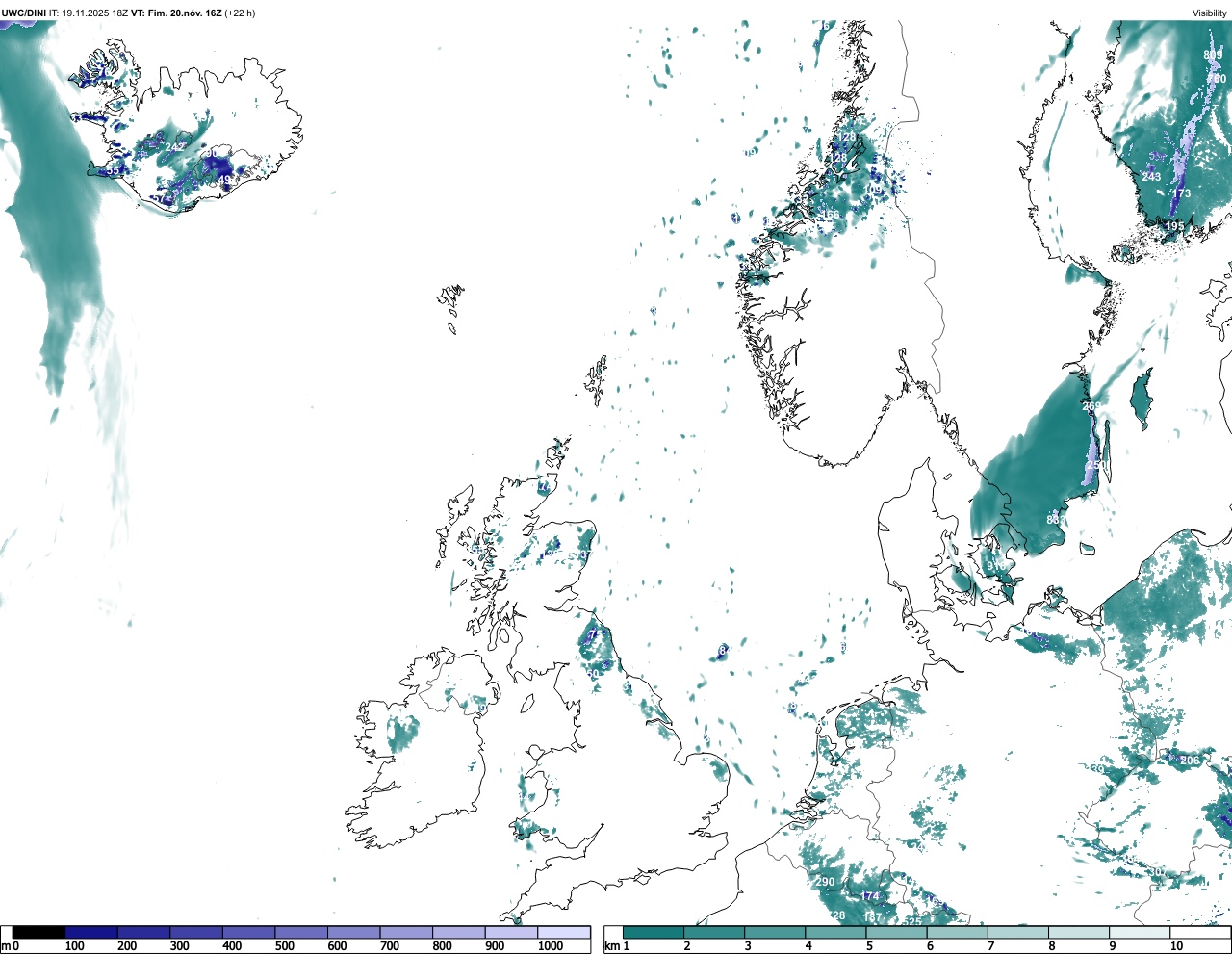Click the '290' value over northern France
This screenshot has height=954, width=1232.
click(825, 882)
